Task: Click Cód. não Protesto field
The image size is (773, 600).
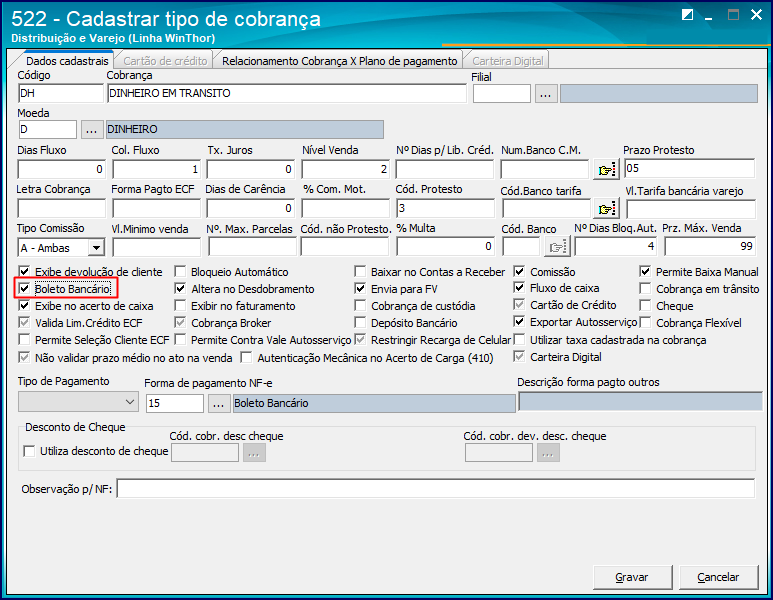Action: coord(345,247)
